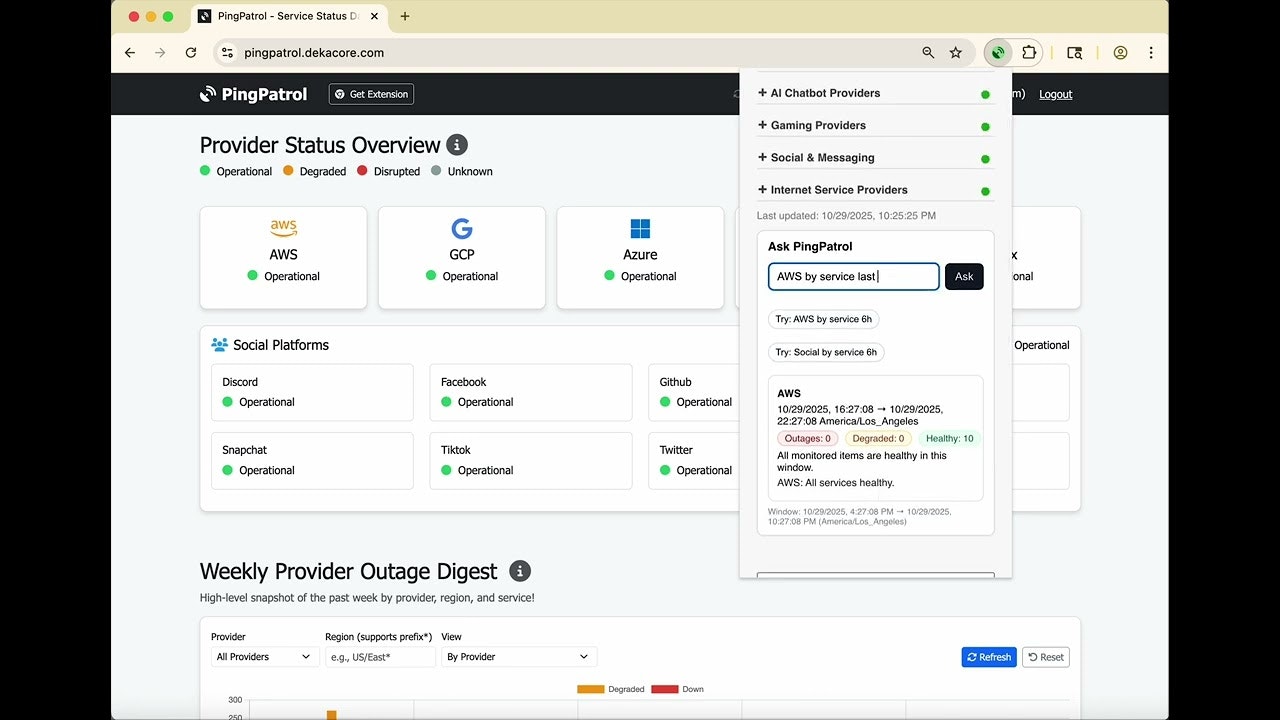
Task: Open a new browser tab
Action: pos(405,16)
